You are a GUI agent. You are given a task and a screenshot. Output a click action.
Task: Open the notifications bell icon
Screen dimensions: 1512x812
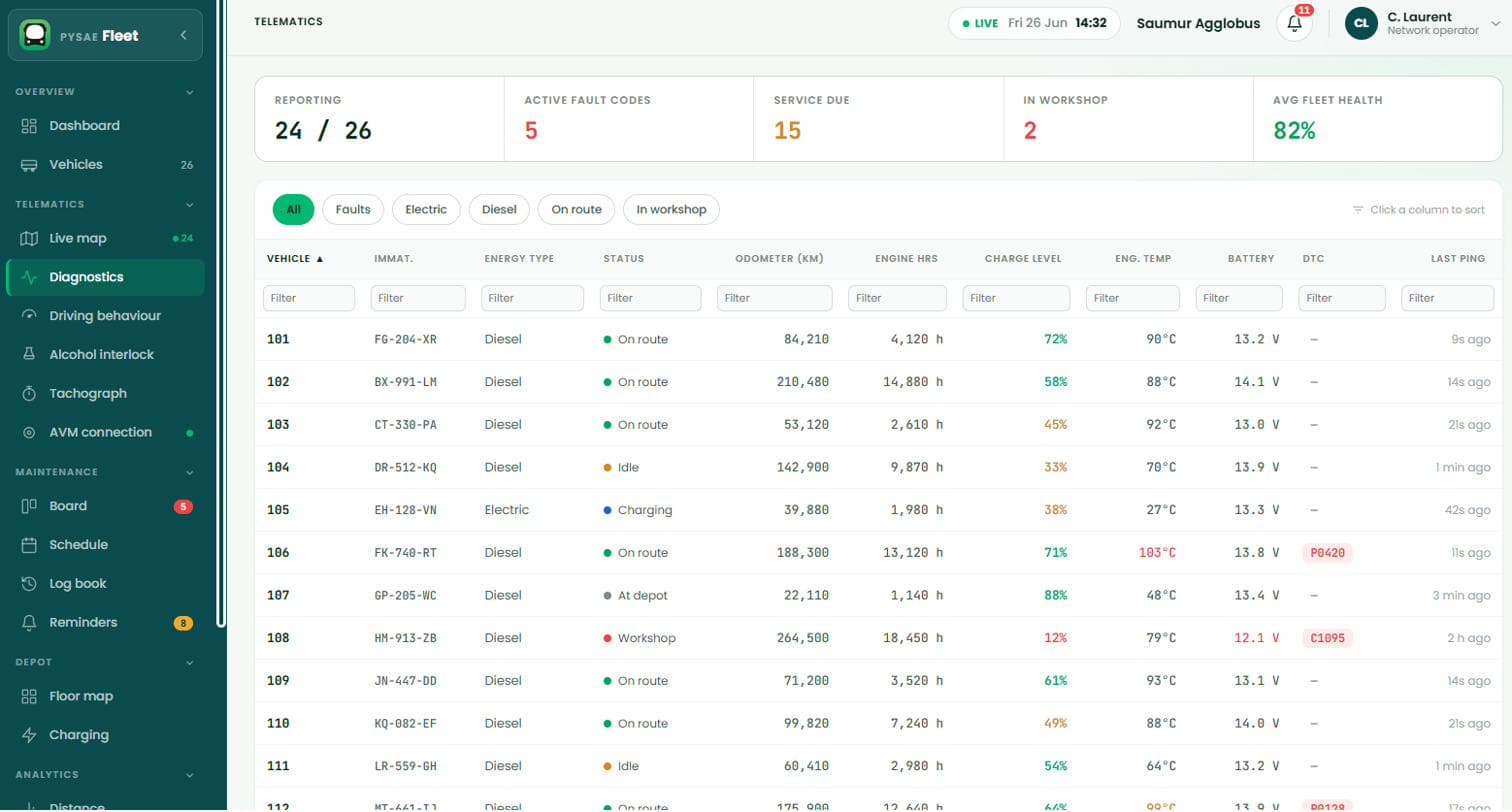pyautogui.click(x=1294, y=23)
